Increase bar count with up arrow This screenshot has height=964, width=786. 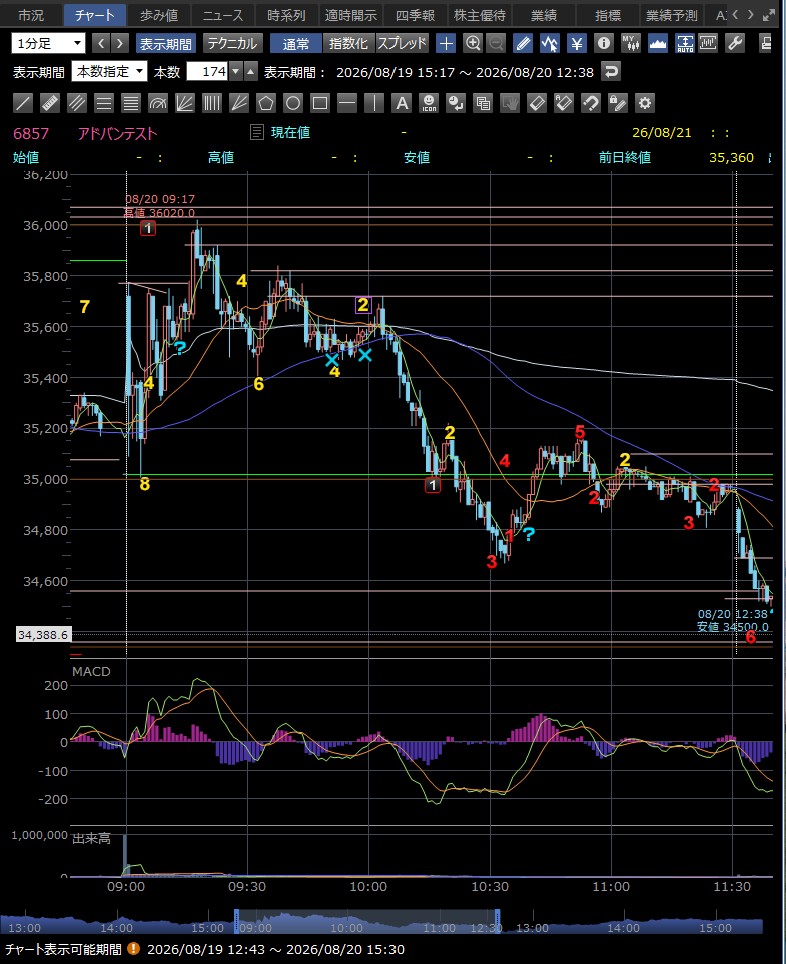click(x=250, y=71)
